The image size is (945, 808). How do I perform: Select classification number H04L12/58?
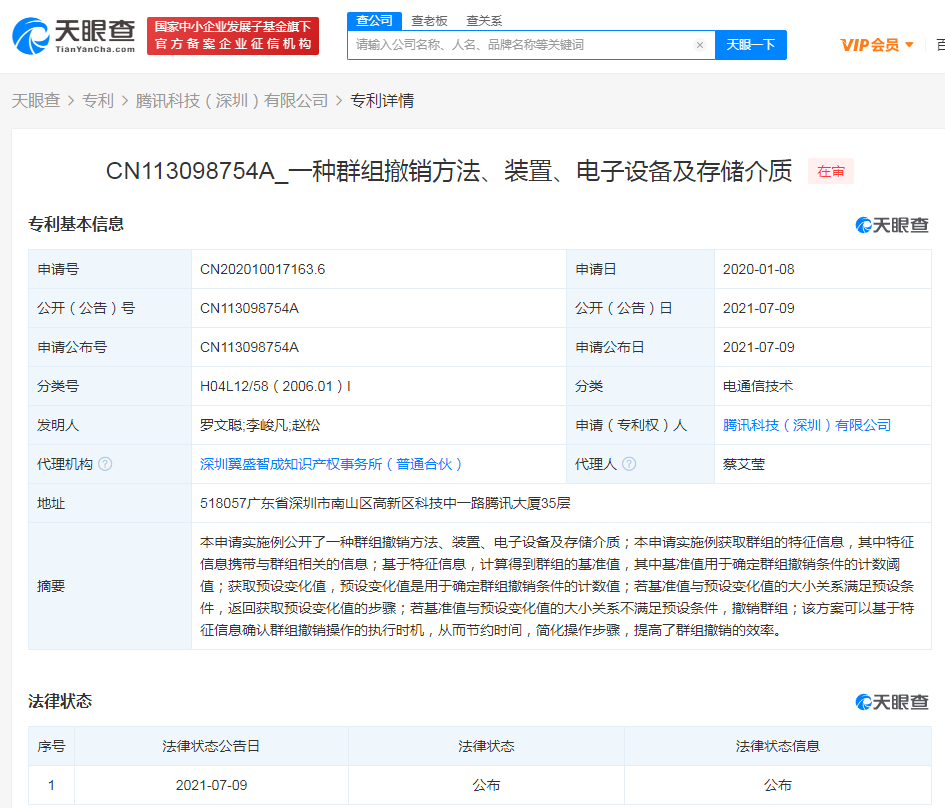[275, 386]
